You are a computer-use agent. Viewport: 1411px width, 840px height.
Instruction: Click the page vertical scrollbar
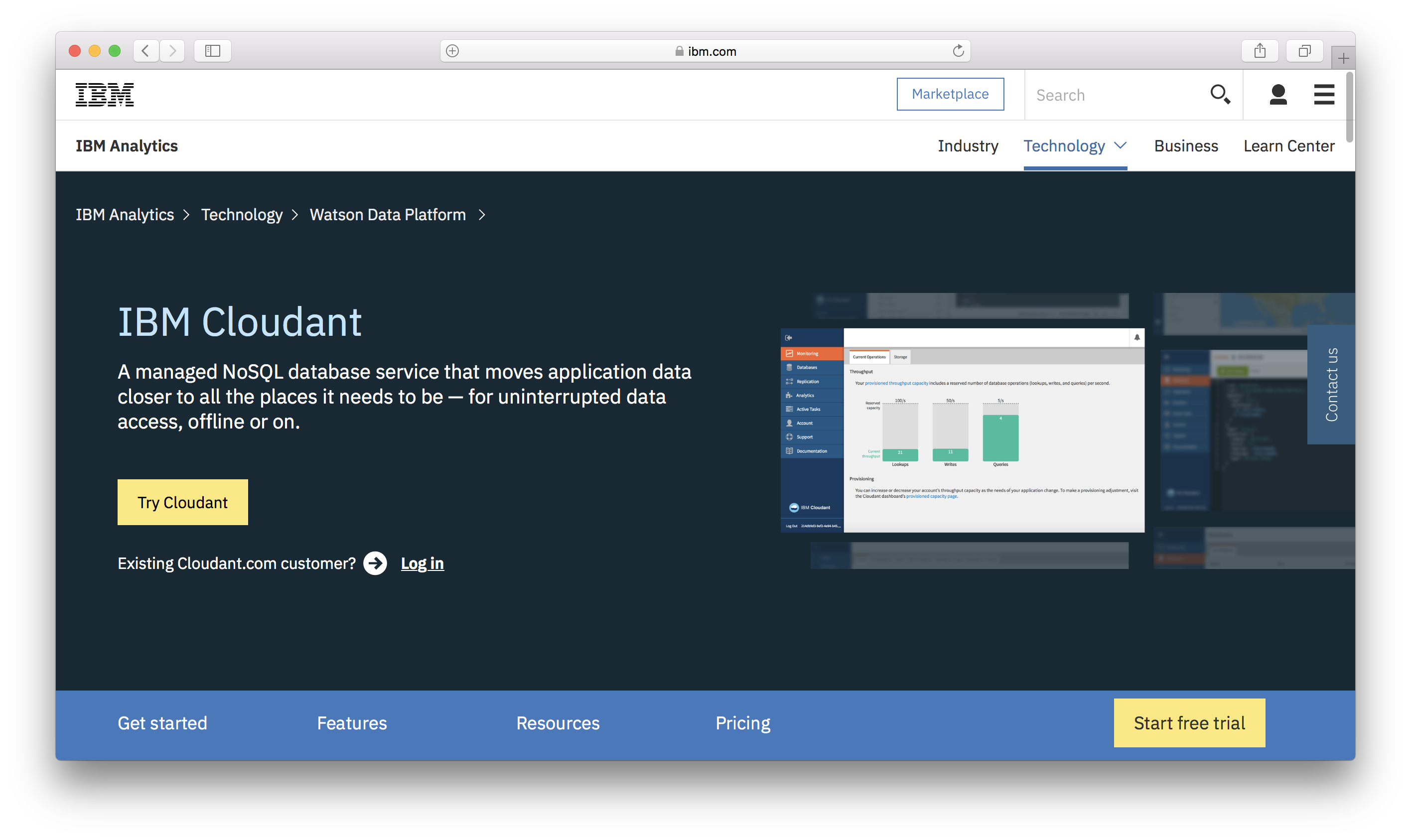pos(1349,108)
